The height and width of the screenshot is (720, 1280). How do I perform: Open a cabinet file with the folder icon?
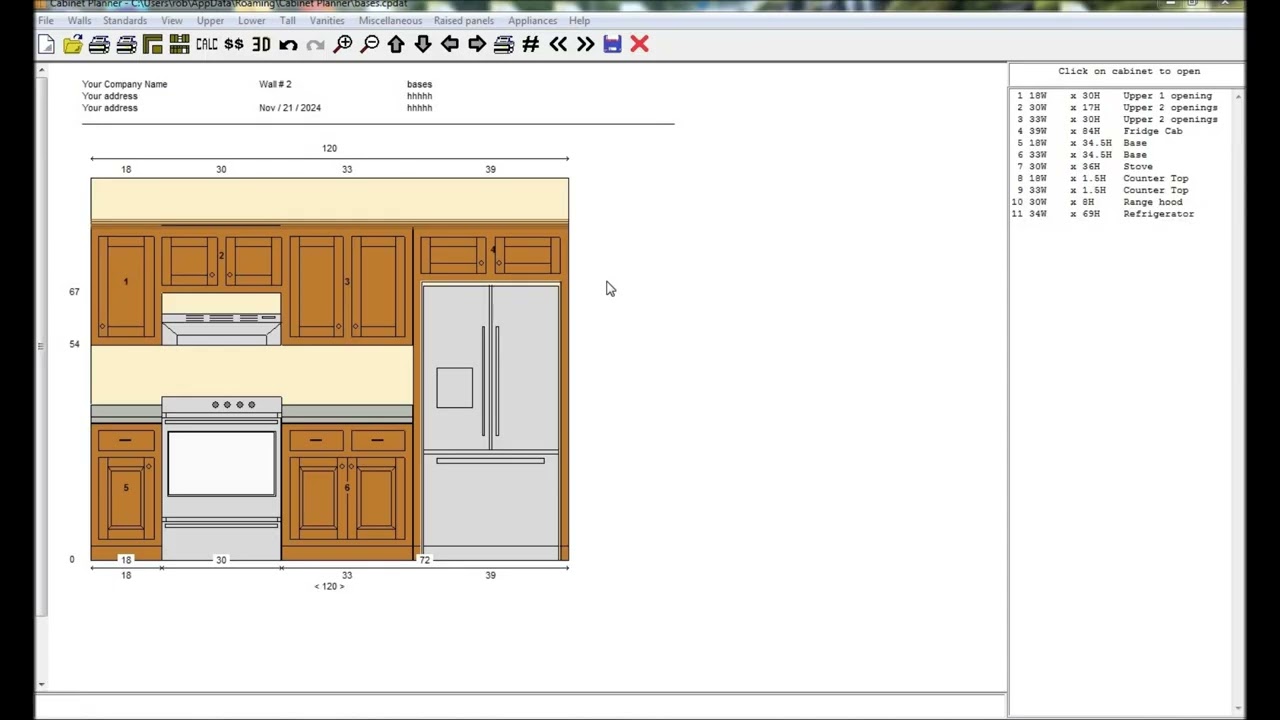point(72,43)
